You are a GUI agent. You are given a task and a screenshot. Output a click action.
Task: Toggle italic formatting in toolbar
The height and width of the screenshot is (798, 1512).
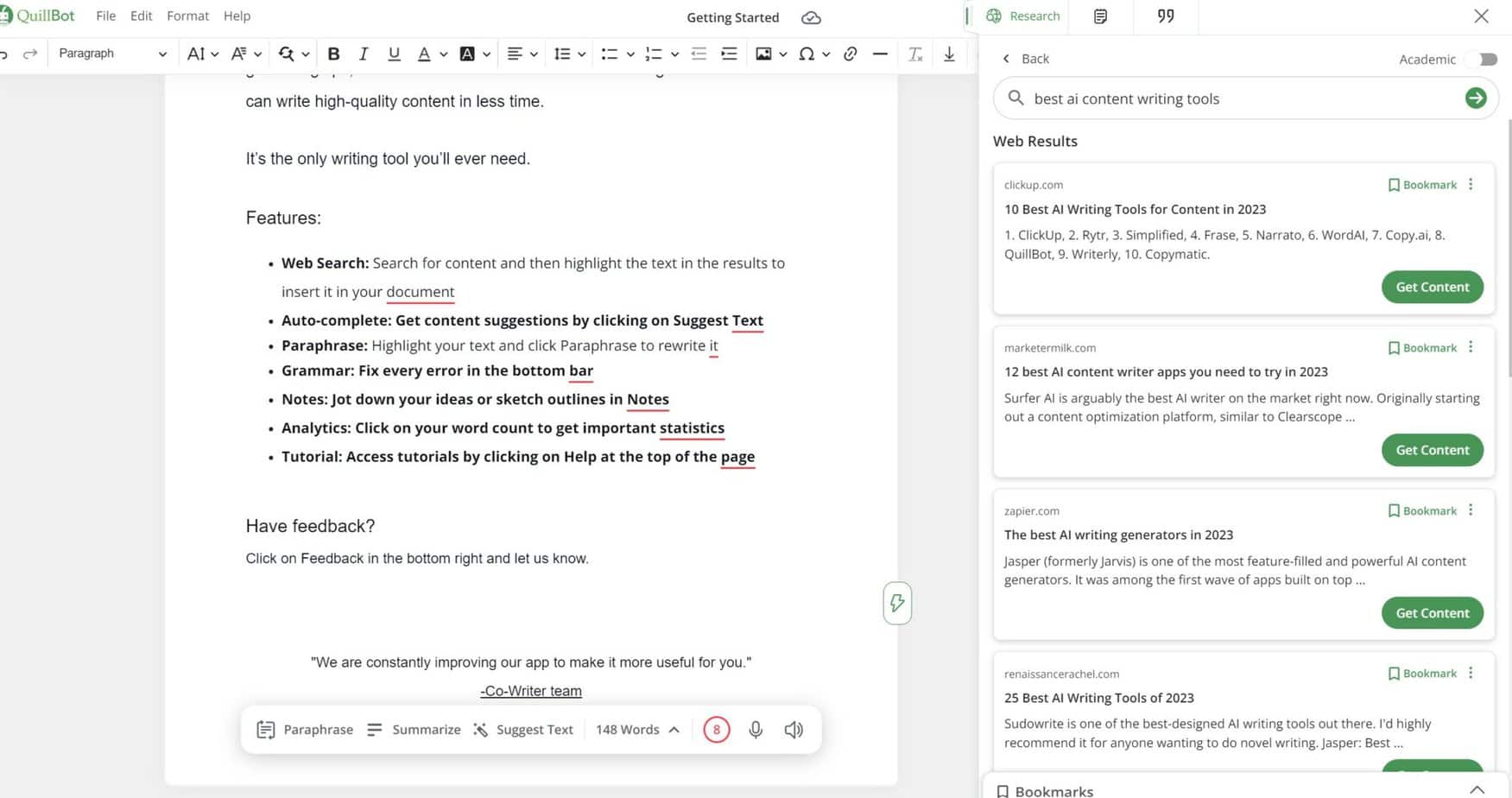click(x=364, y=54)
